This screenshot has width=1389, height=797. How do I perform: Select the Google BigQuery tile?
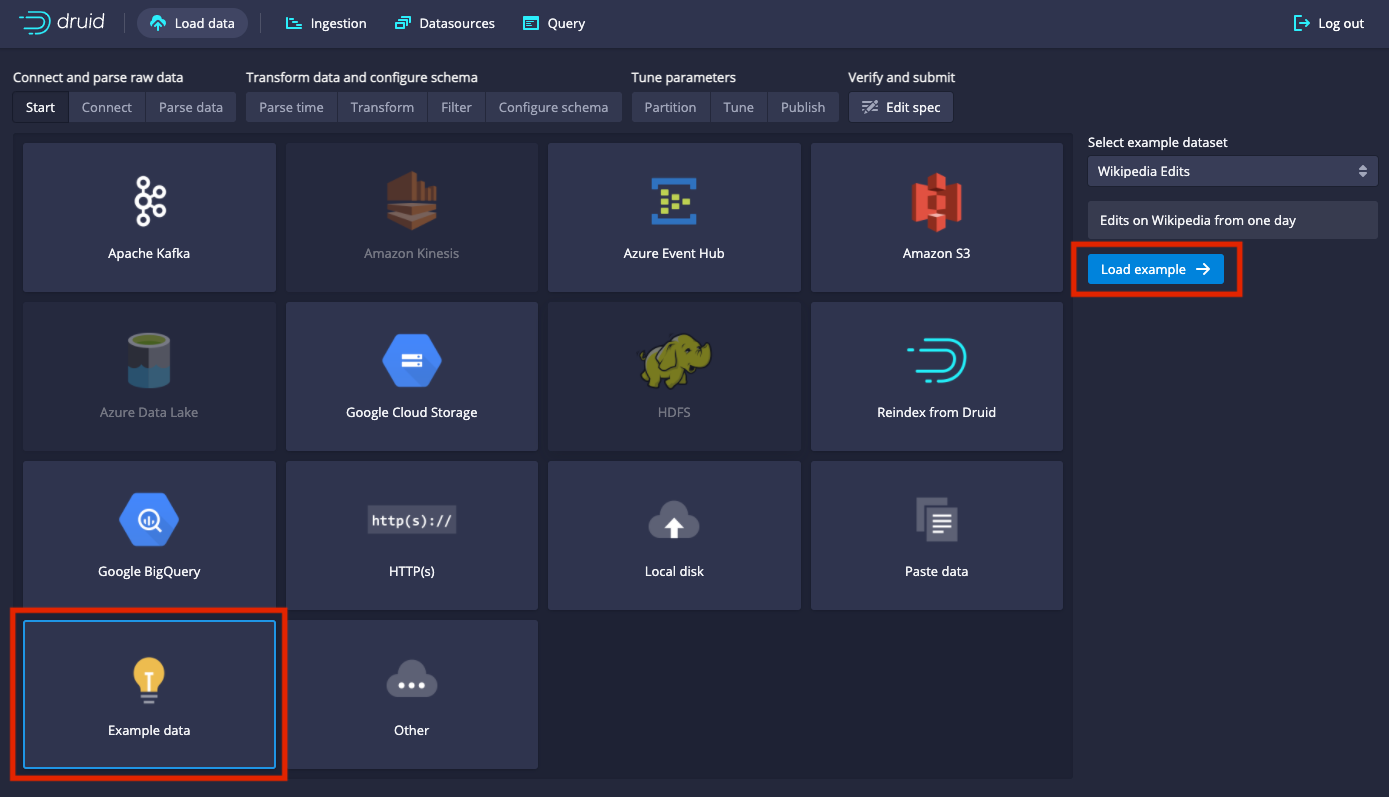(x=149, y=535)
